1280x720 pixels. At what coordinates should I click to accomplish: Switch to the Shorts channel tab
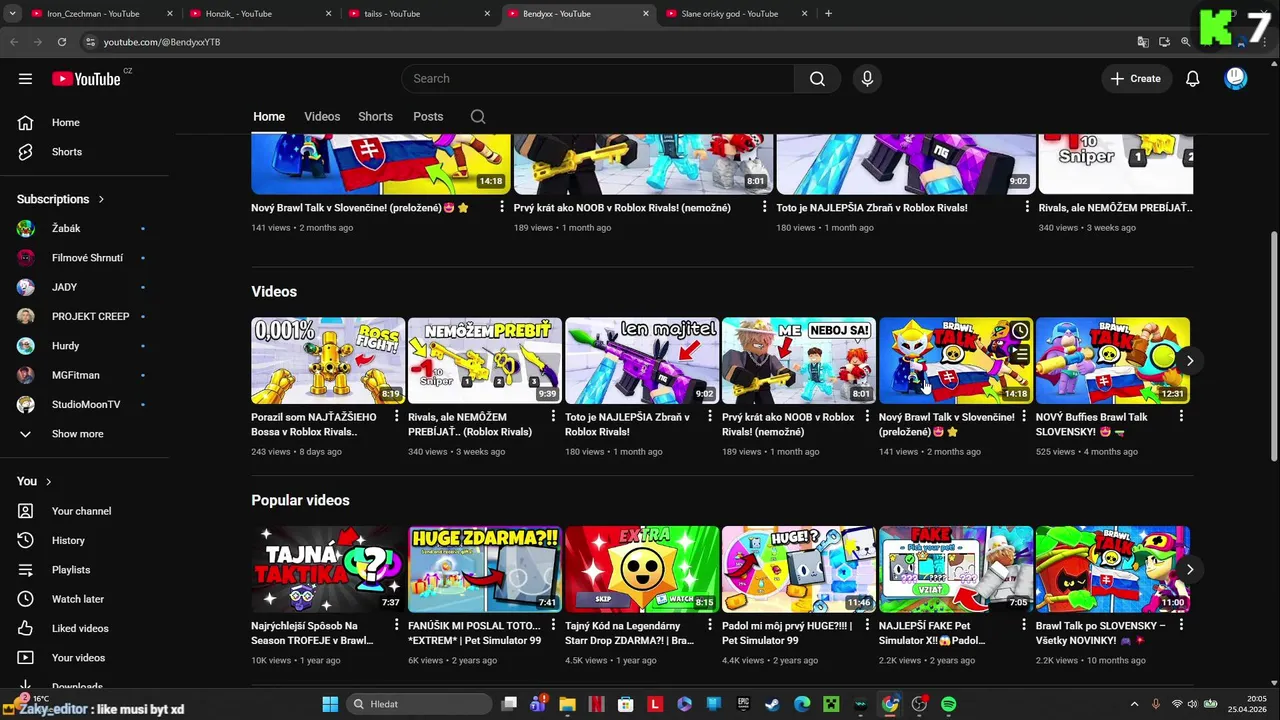[375, 117]
